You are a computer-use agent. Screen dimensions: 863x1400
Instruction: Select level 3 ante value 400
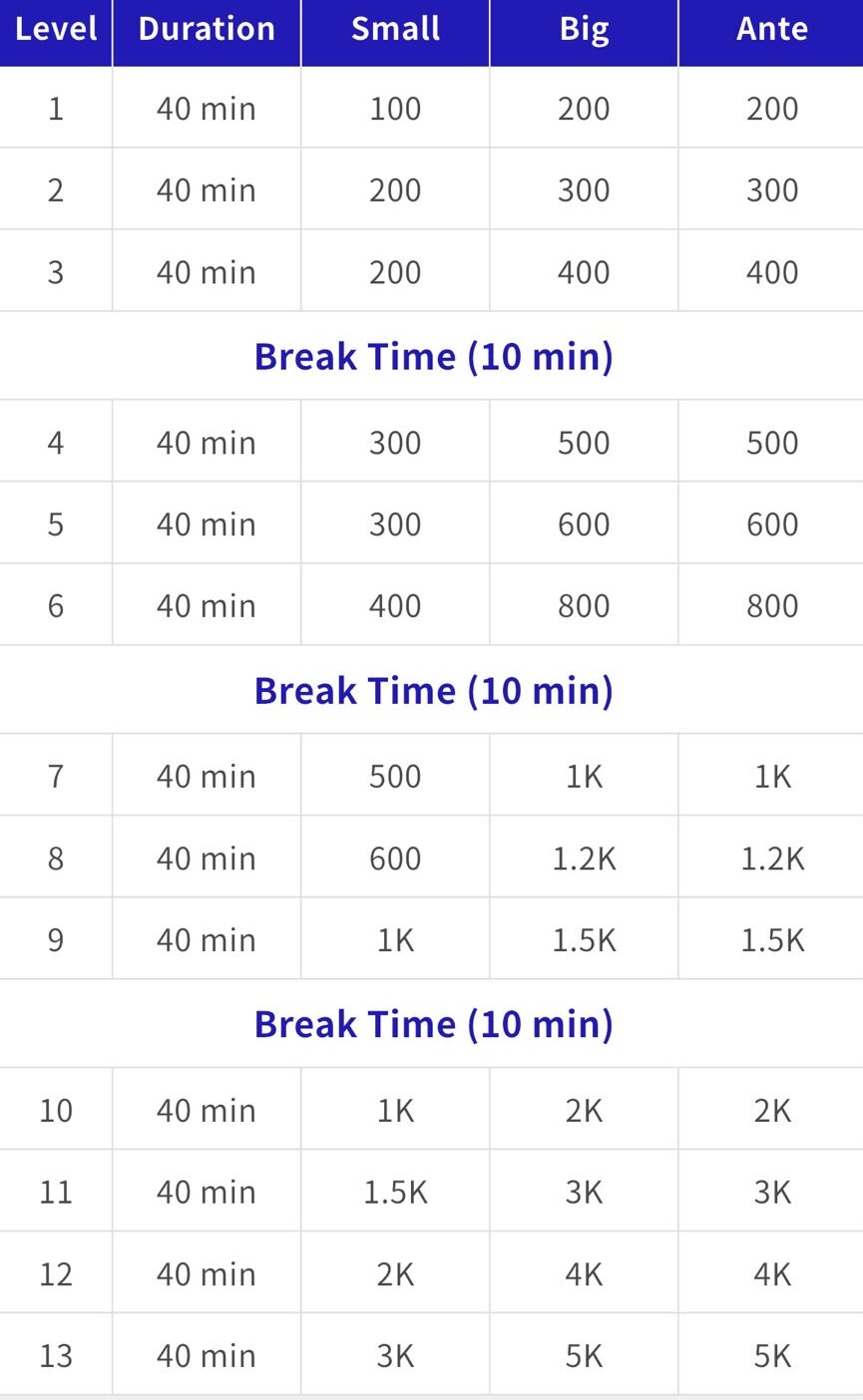[771, 272]
